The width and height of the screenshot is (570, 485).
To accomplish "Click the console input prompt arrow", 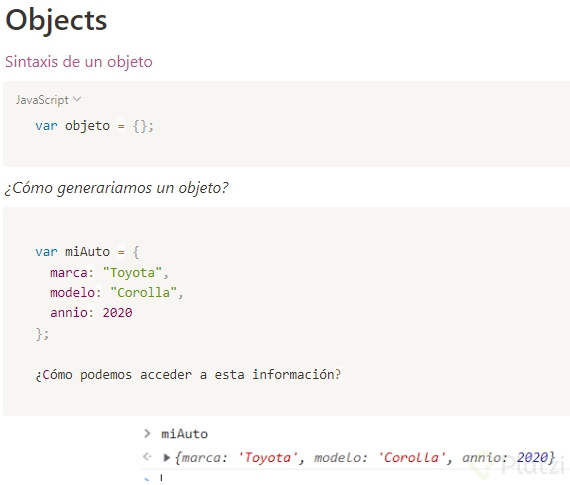I will pos(147,433).
